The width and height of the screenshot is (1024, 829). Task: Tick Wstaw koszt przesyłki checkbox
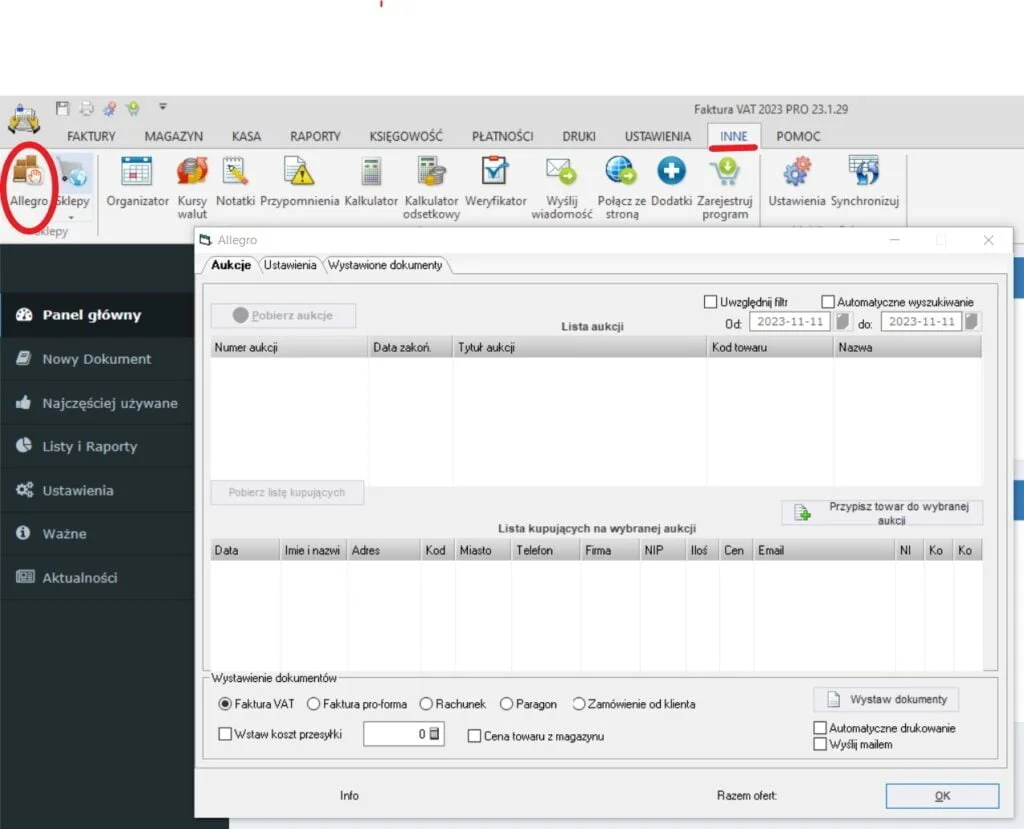pyautogui.click(x=225, y=734)
